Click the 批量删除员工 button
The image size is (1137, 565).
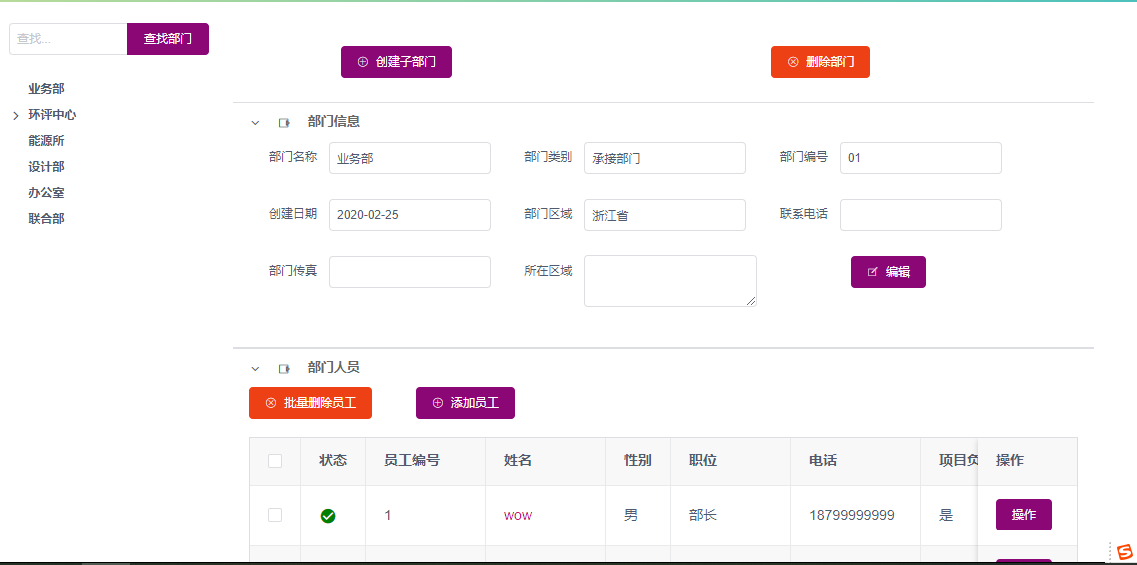(x=310, y=403)
